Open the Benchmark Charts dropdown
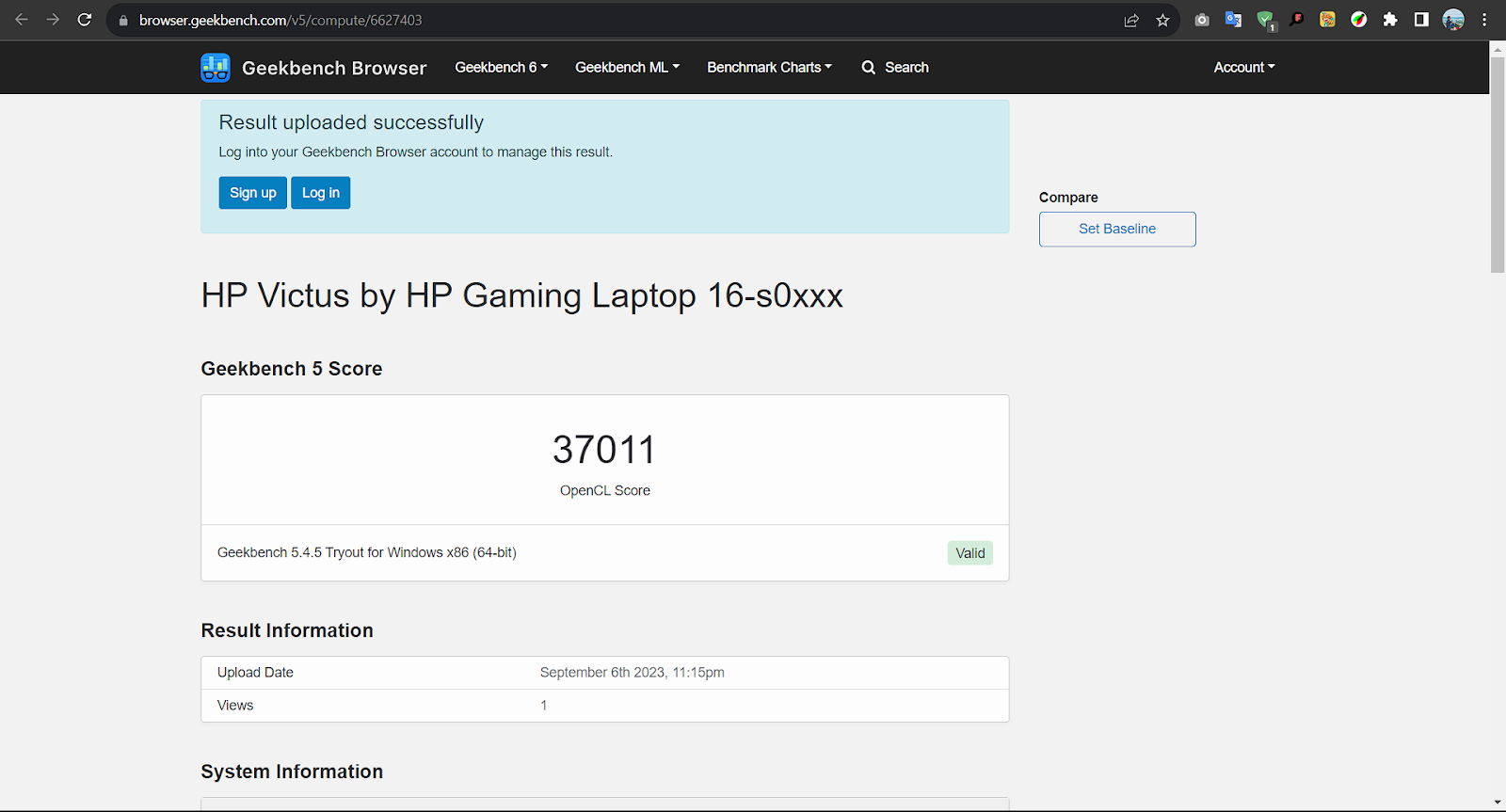This screenshot has width=1506, height=812. point(769,68)
